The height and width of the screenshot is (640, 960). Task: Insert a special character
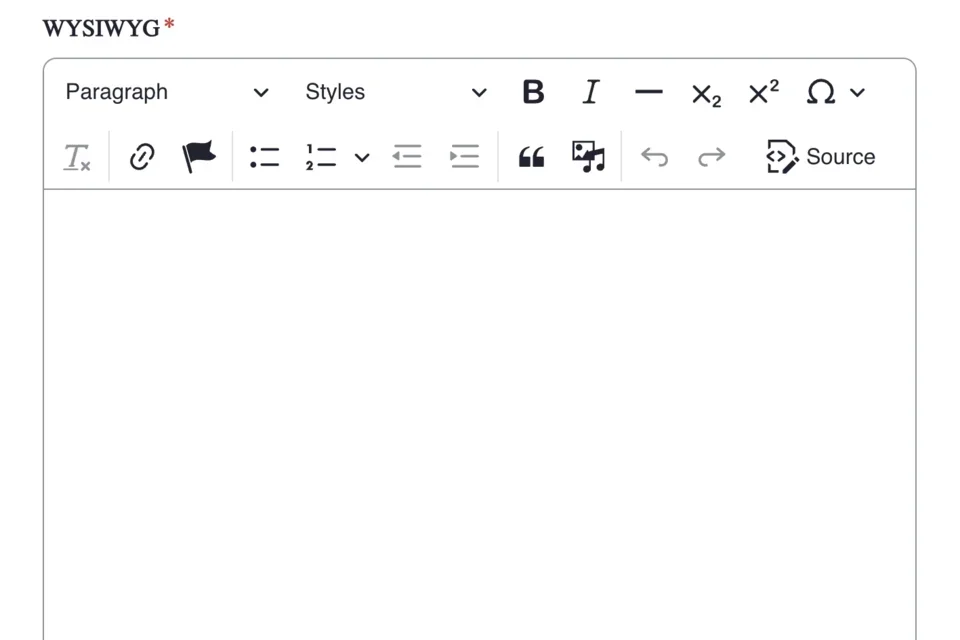click(x=822, y=92)
